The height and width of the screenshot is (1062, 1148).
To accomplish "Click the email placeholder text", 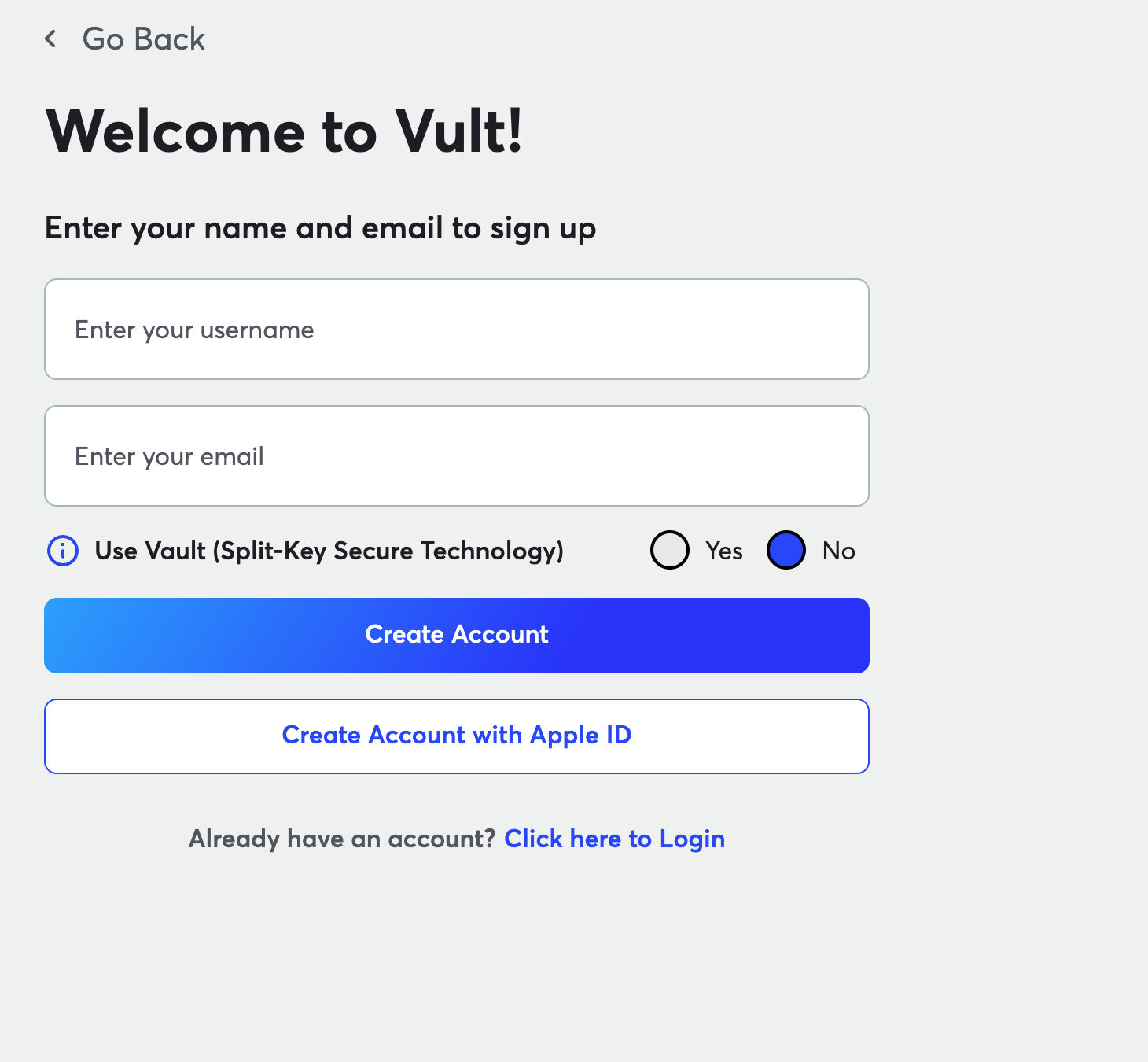I will click(x=169, y=456).
